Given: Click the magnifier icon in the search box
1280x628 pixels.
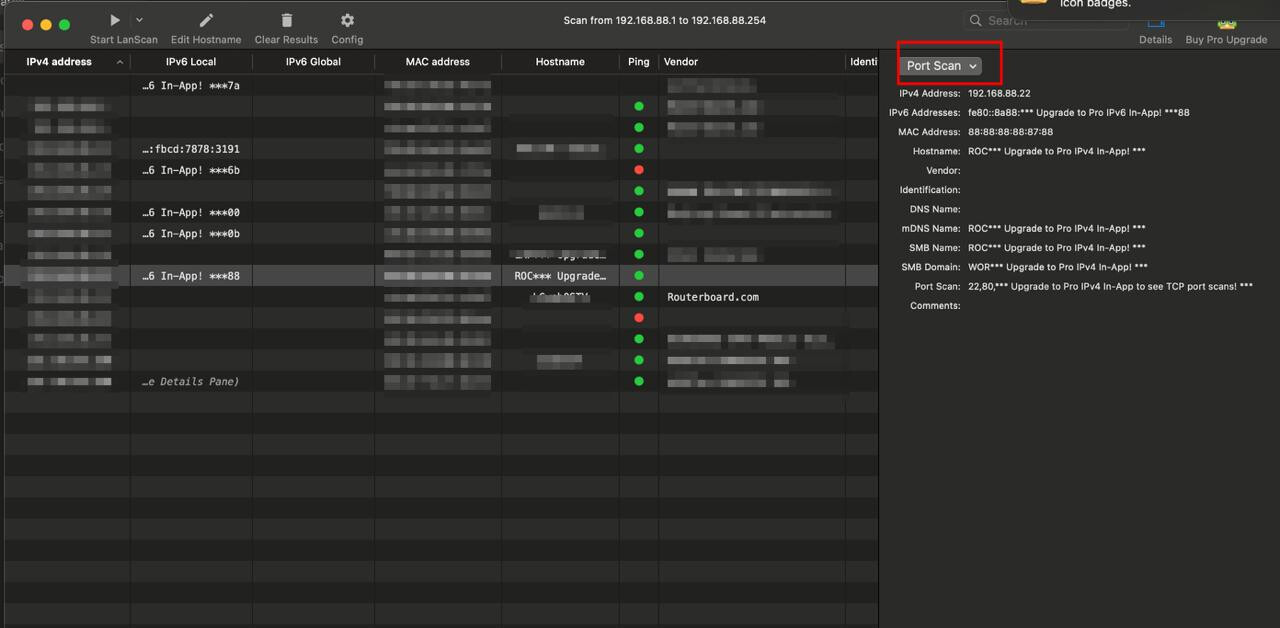Looking at the screenshot, I should point(976,20).
